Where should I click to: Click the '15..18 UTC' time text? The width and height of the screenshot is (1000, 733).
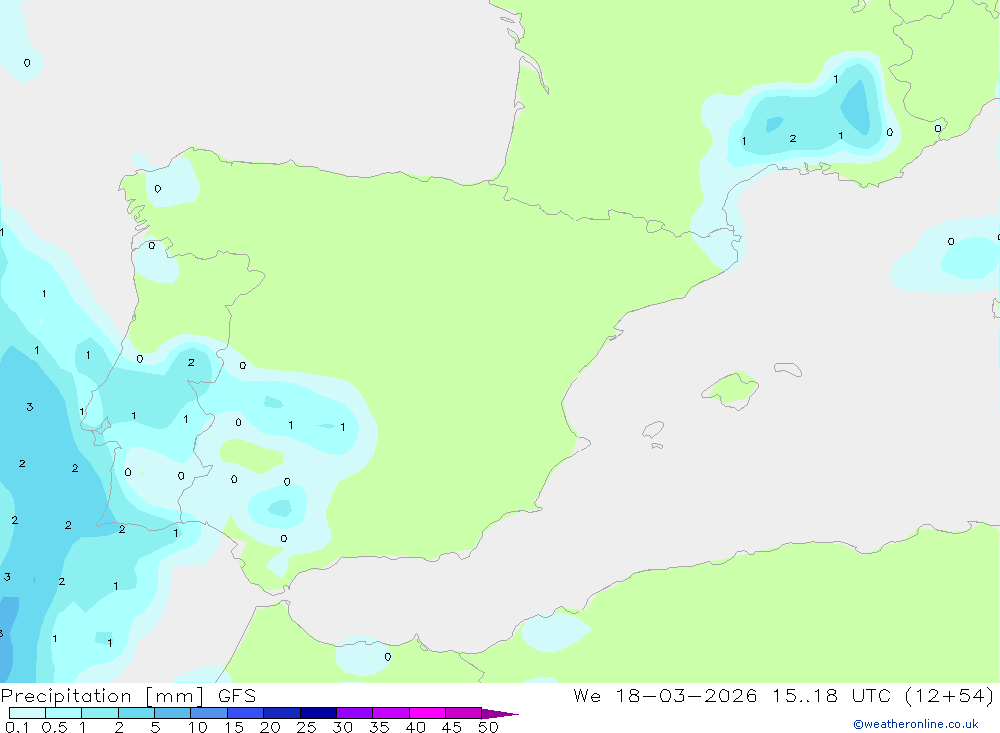pos(831,695)
